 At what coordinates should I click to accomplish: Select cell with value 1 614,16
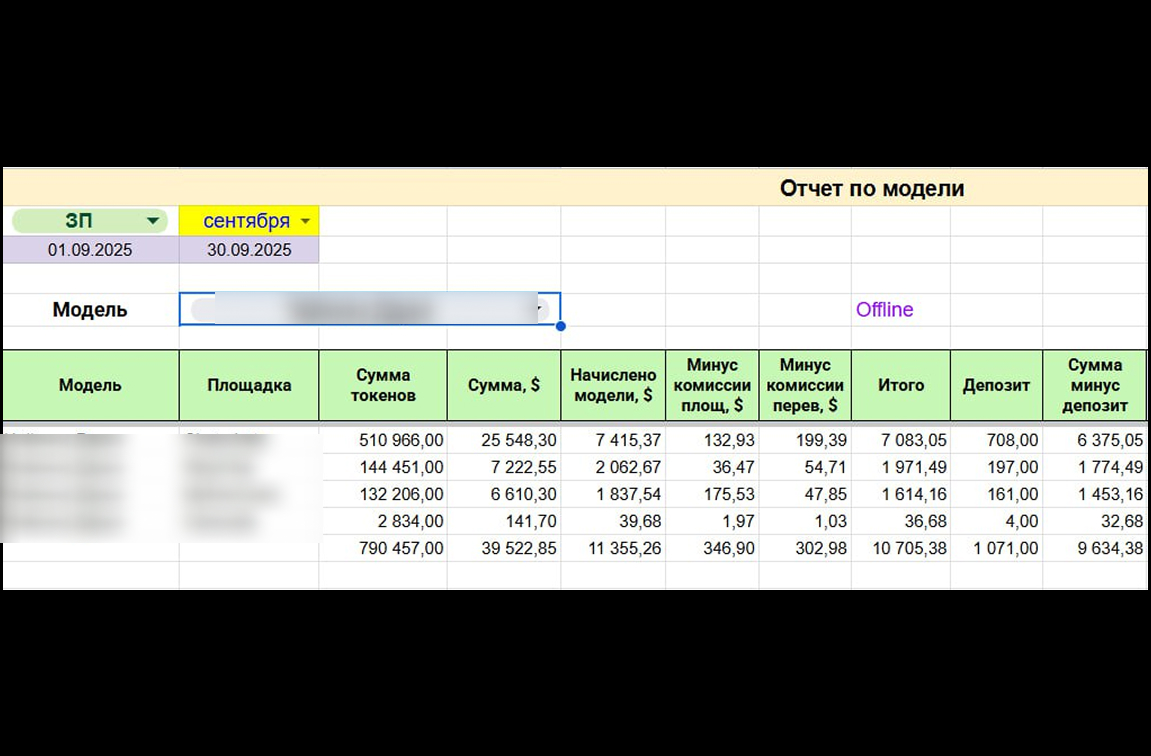901,495
